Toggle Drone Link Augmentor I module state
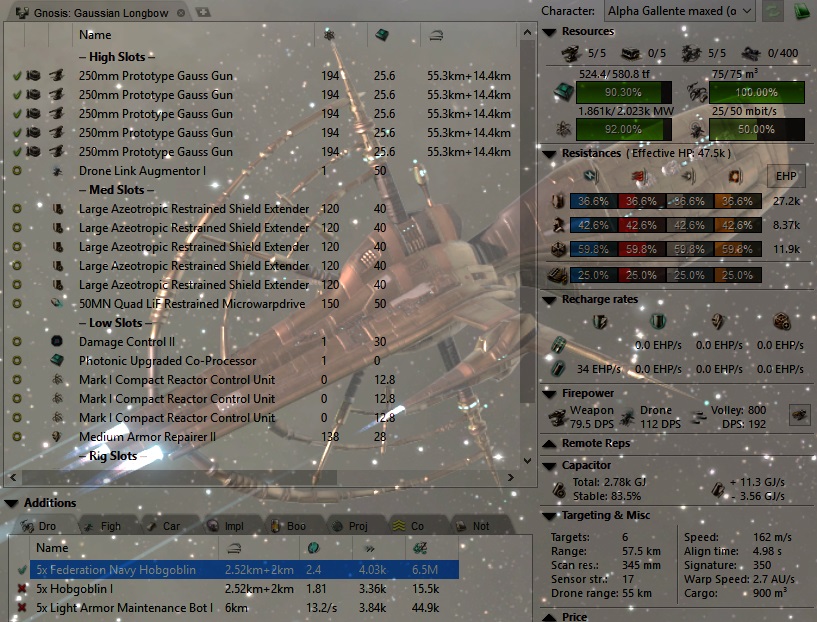The image size is (817, 622). pos(17,171)
